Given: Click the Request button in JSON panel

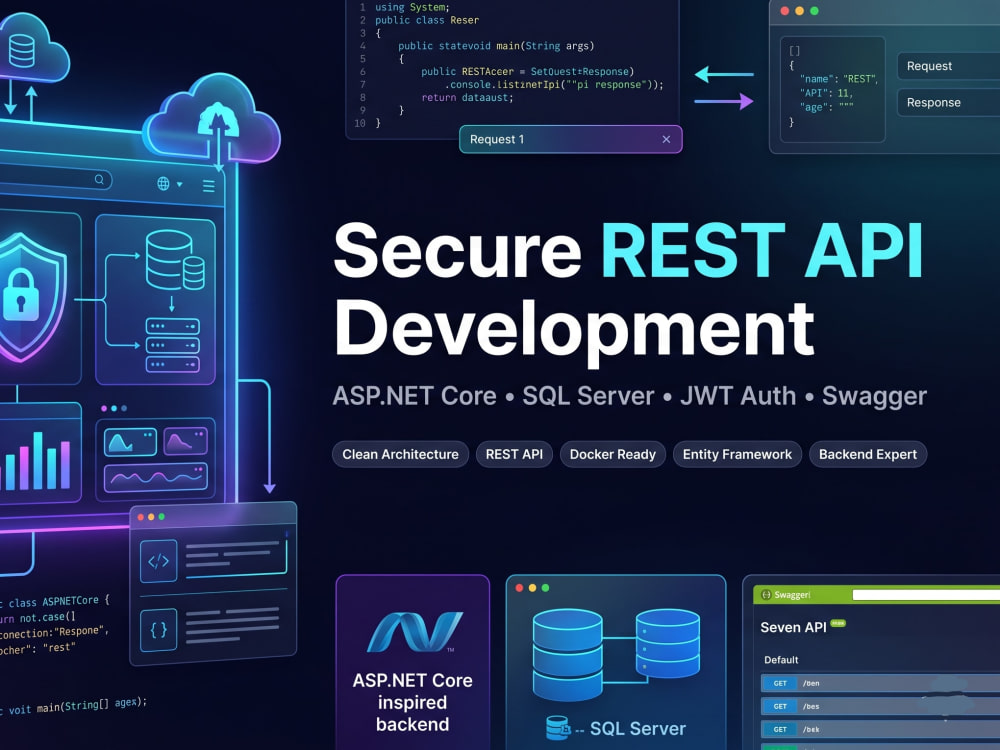Looking at the screenshot, I should pyautogui.click(x=949, y=66).
